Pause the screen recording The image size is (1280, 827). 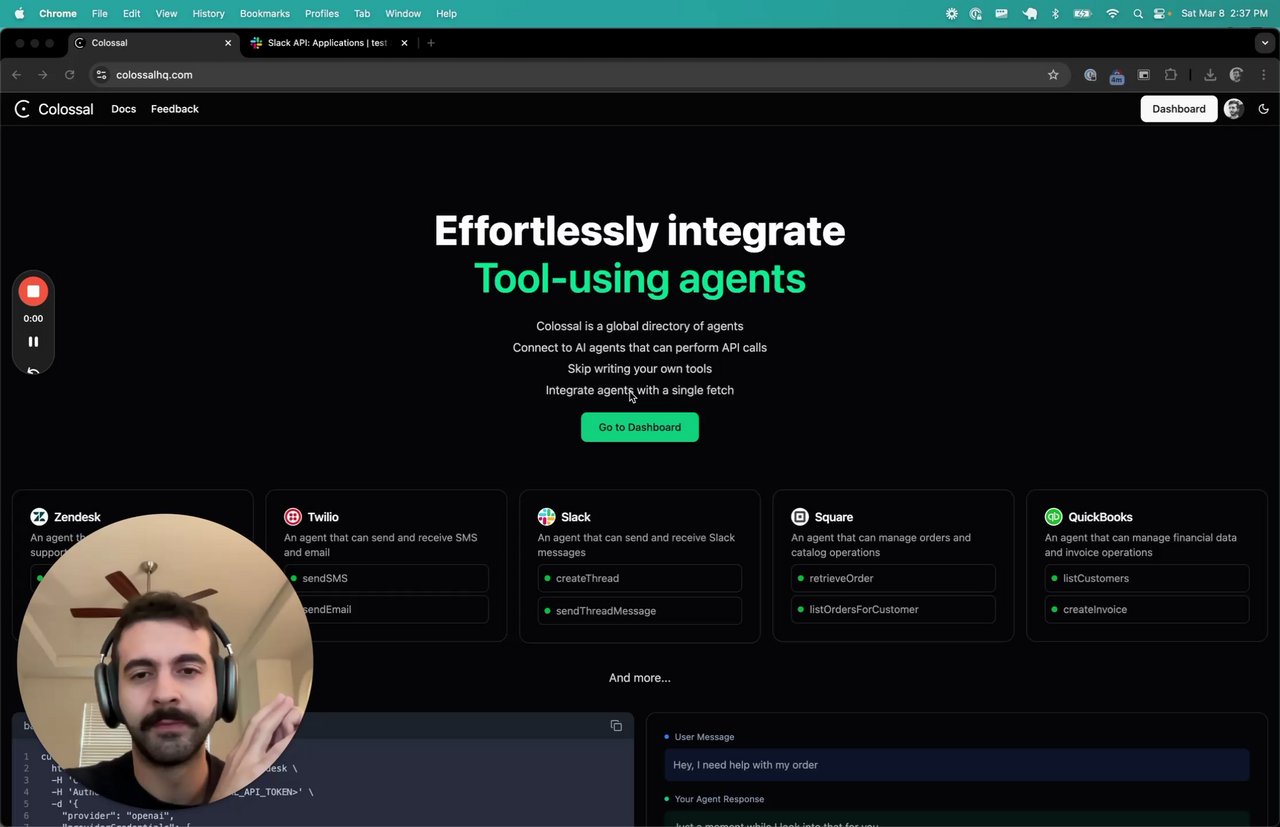coord(33,341)
